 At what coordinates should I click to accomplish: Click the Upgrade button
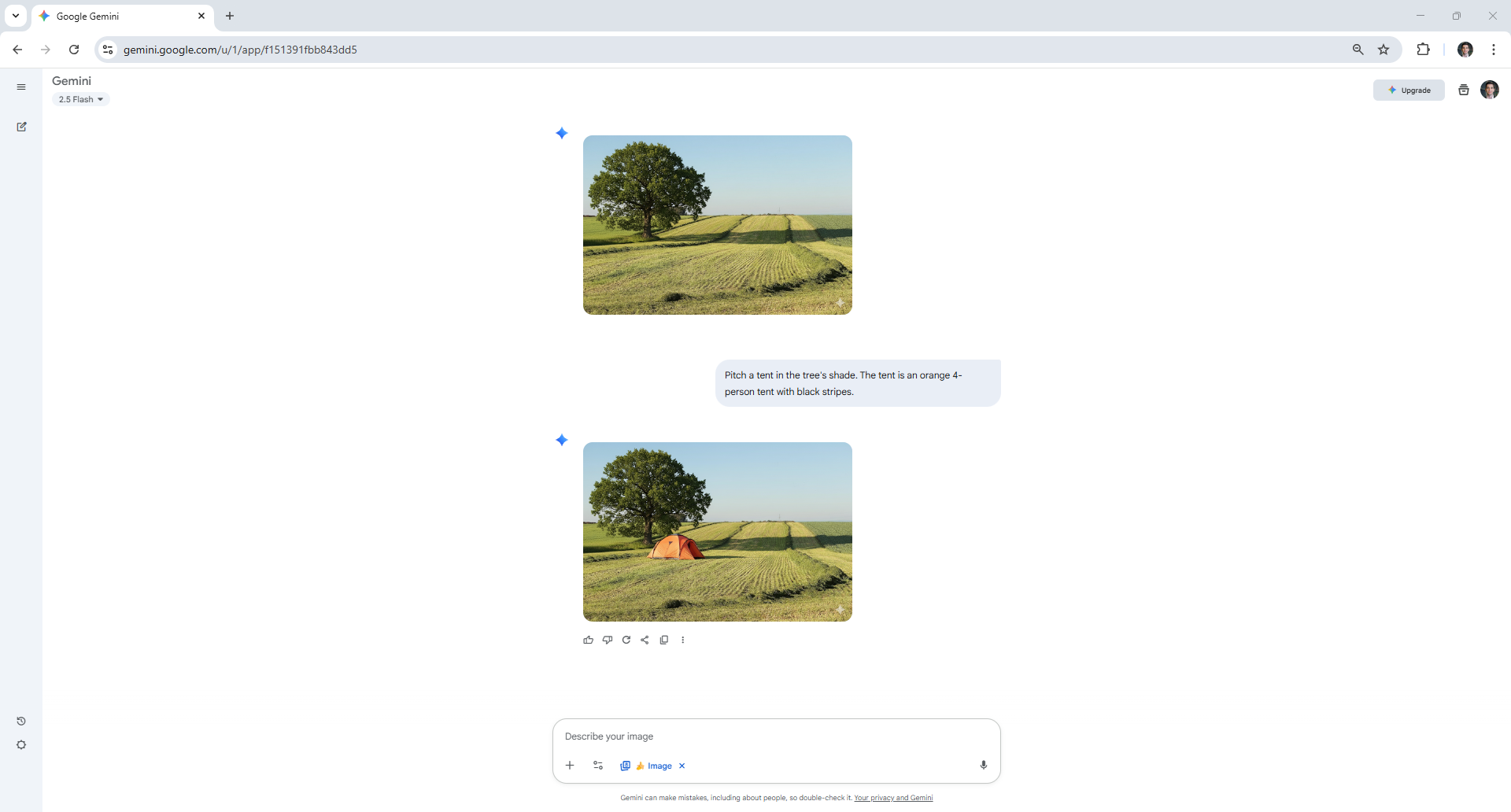(1409, 90)
